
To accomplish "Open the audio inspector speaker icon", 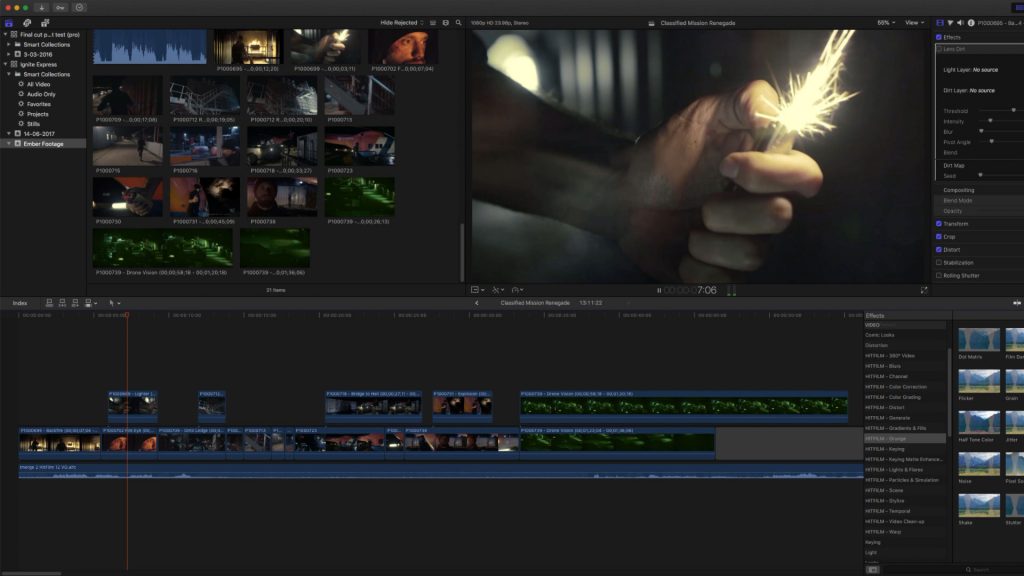I will (x=961, y=22).
